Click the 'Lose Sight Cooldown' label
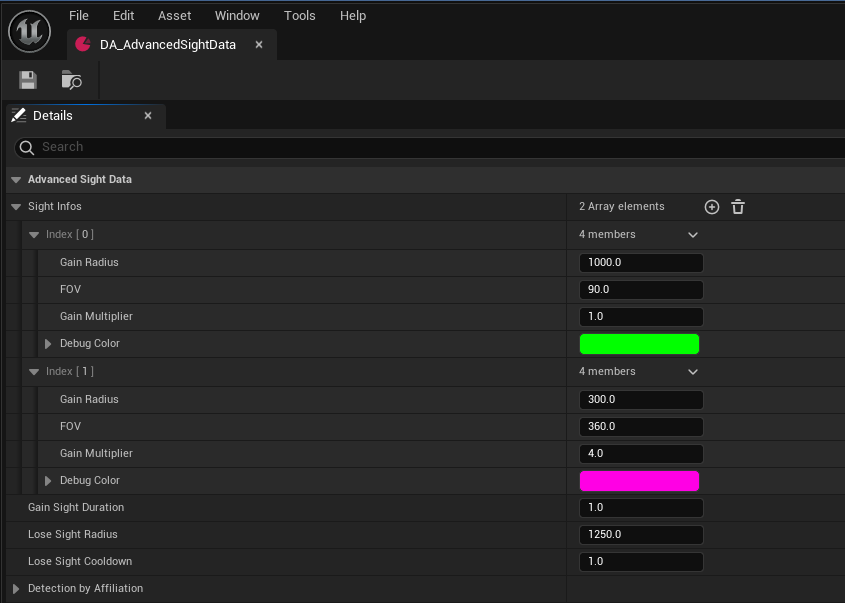 (80, 561)
